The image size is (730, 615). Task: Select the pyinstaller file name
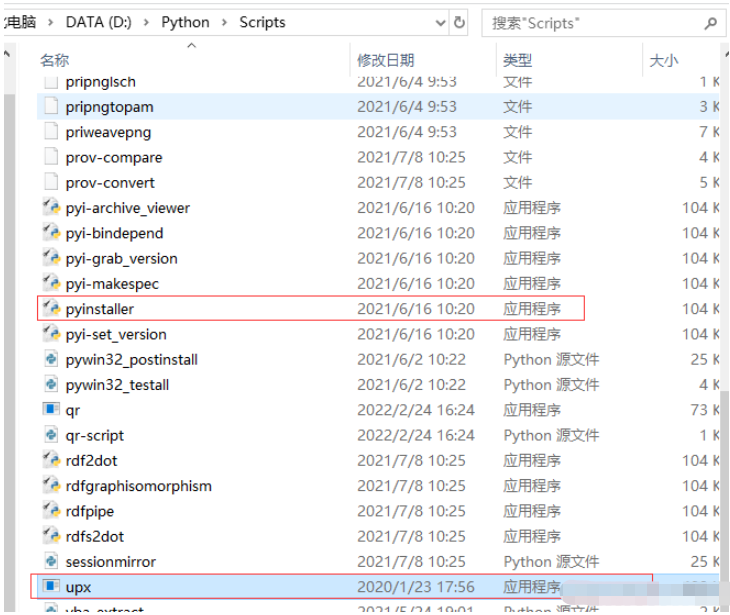[x=100, y=309]
